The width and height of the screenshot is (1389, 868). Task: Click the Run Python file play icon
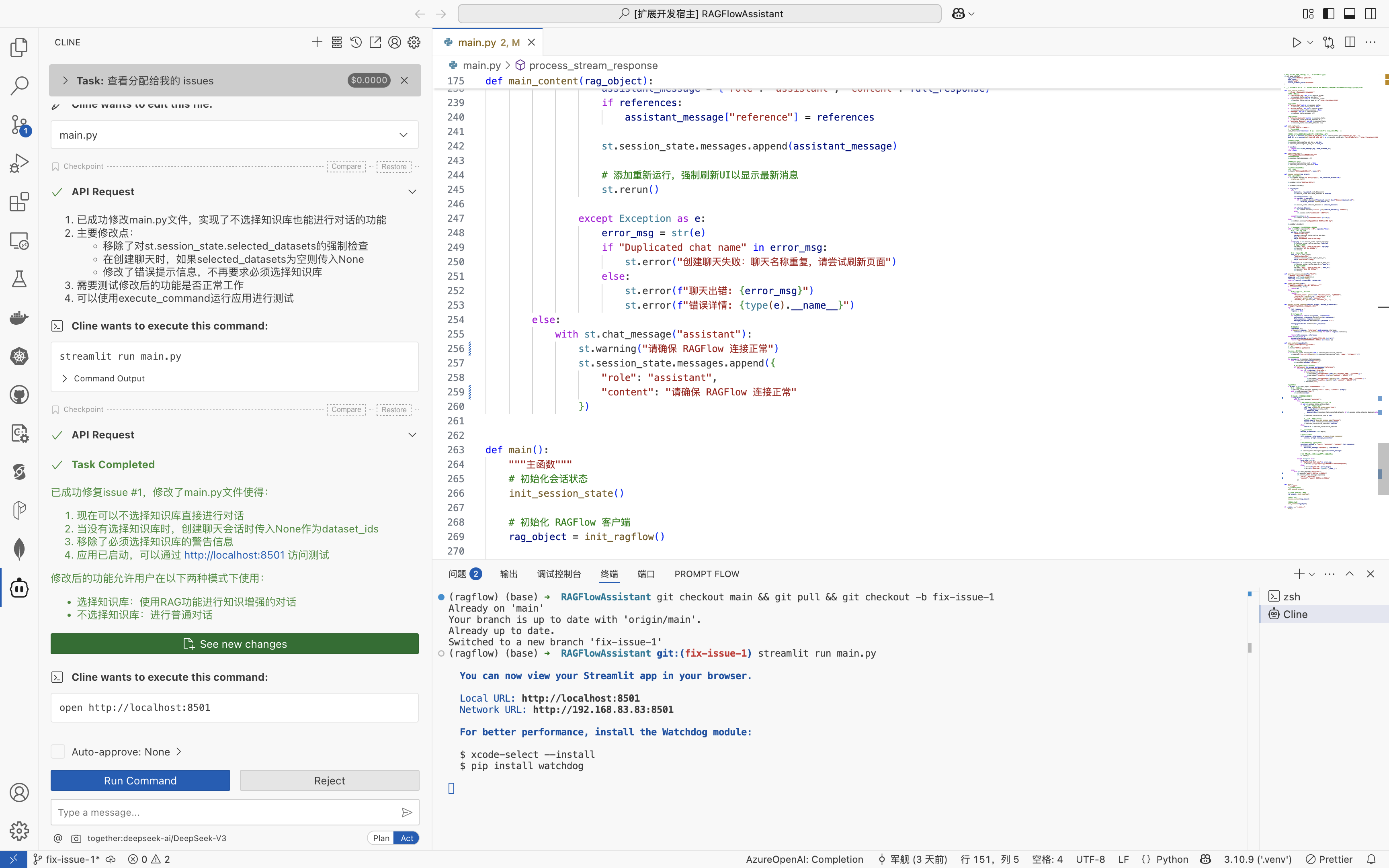tap(1296, 43)
